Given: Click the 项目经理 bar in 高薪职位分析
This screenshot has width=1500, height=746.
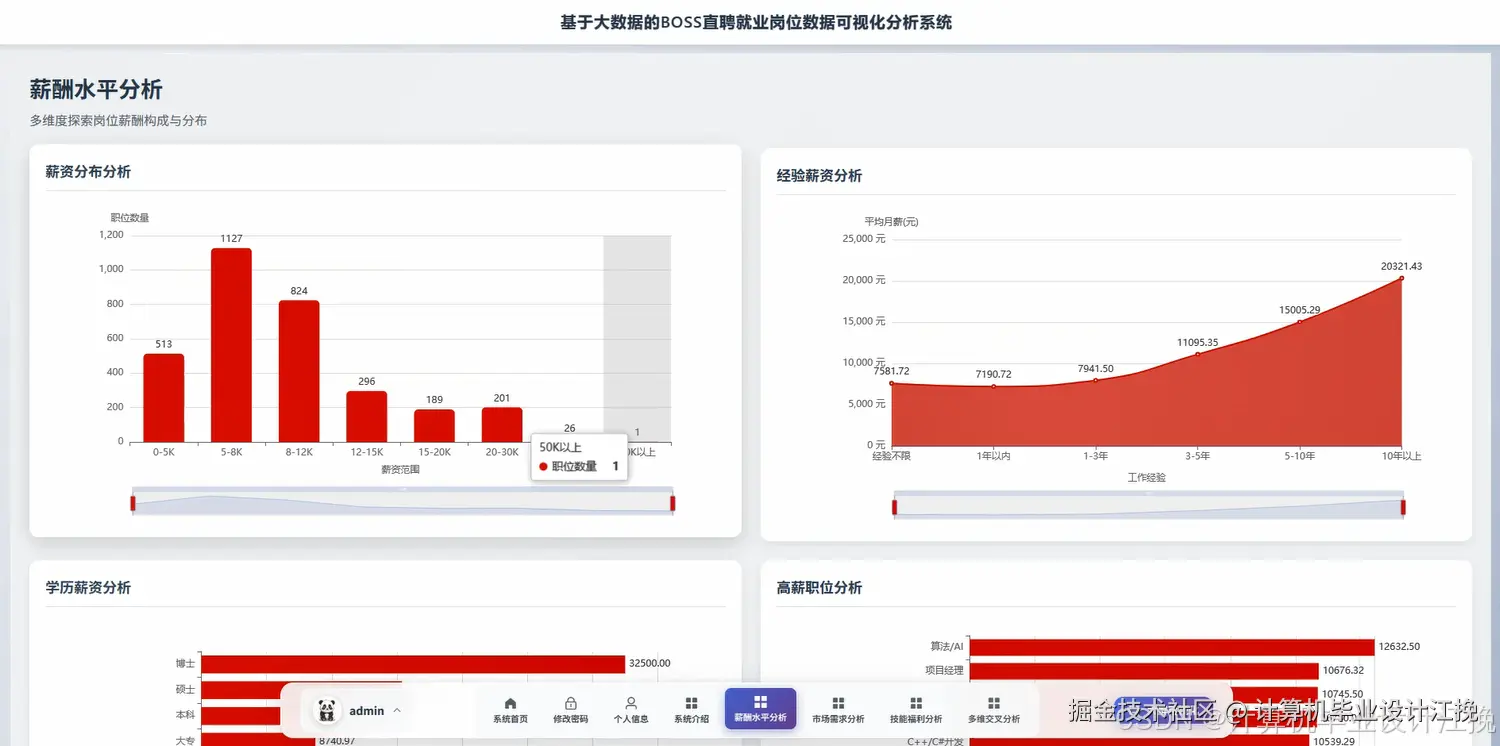Looking at the screenshot, I should (1144, 671).
